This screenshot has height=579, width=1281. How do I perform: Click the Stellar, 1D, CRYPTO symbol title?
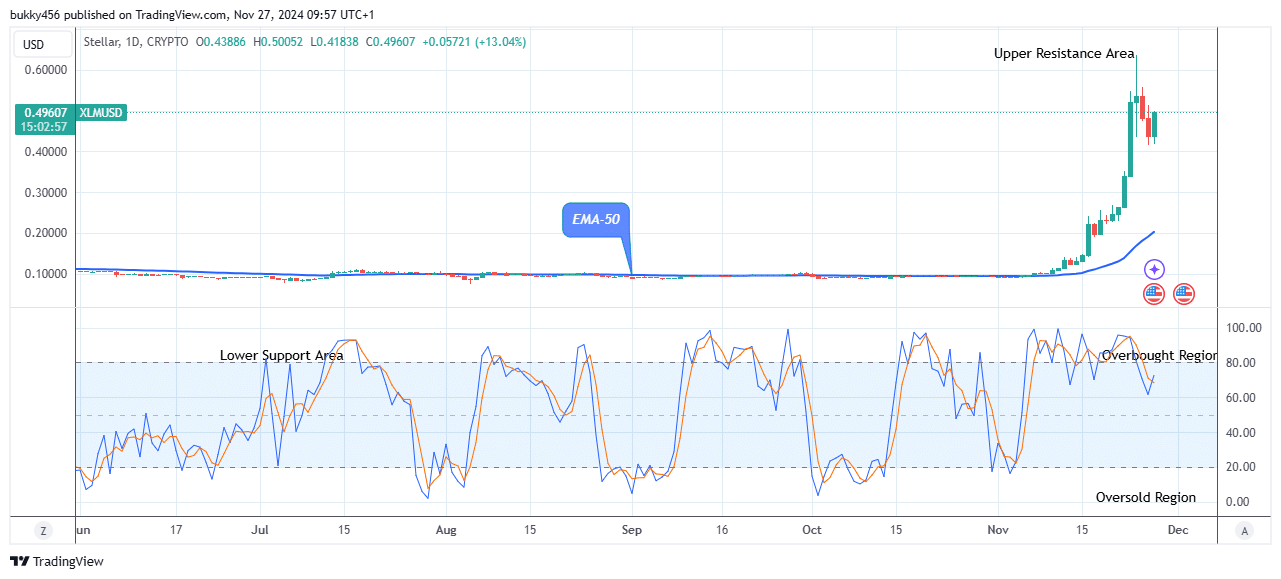pyautogui.click(x=136, y=42)
